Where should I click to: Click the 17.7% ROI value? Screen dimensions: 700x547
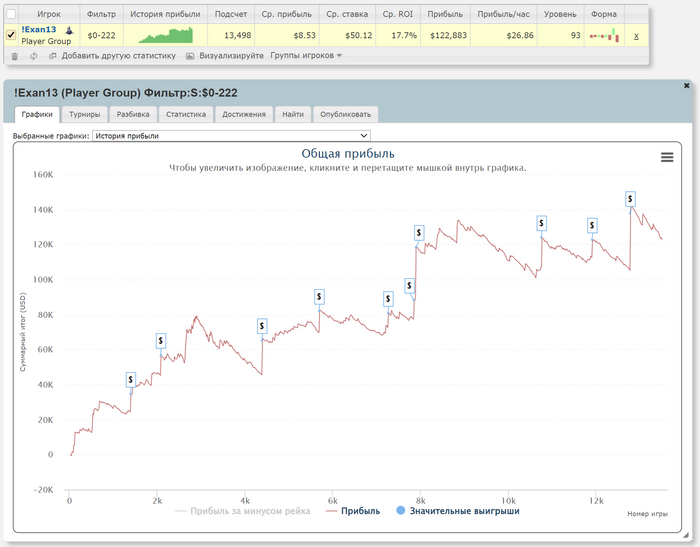click(404, 36)
